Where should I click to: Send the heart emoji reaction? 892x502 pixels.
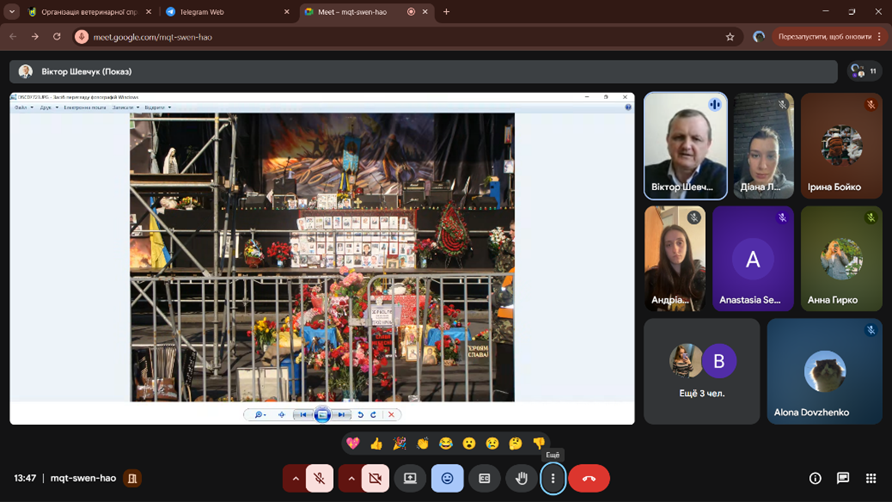pyautogui.click(x=352, y=443)
